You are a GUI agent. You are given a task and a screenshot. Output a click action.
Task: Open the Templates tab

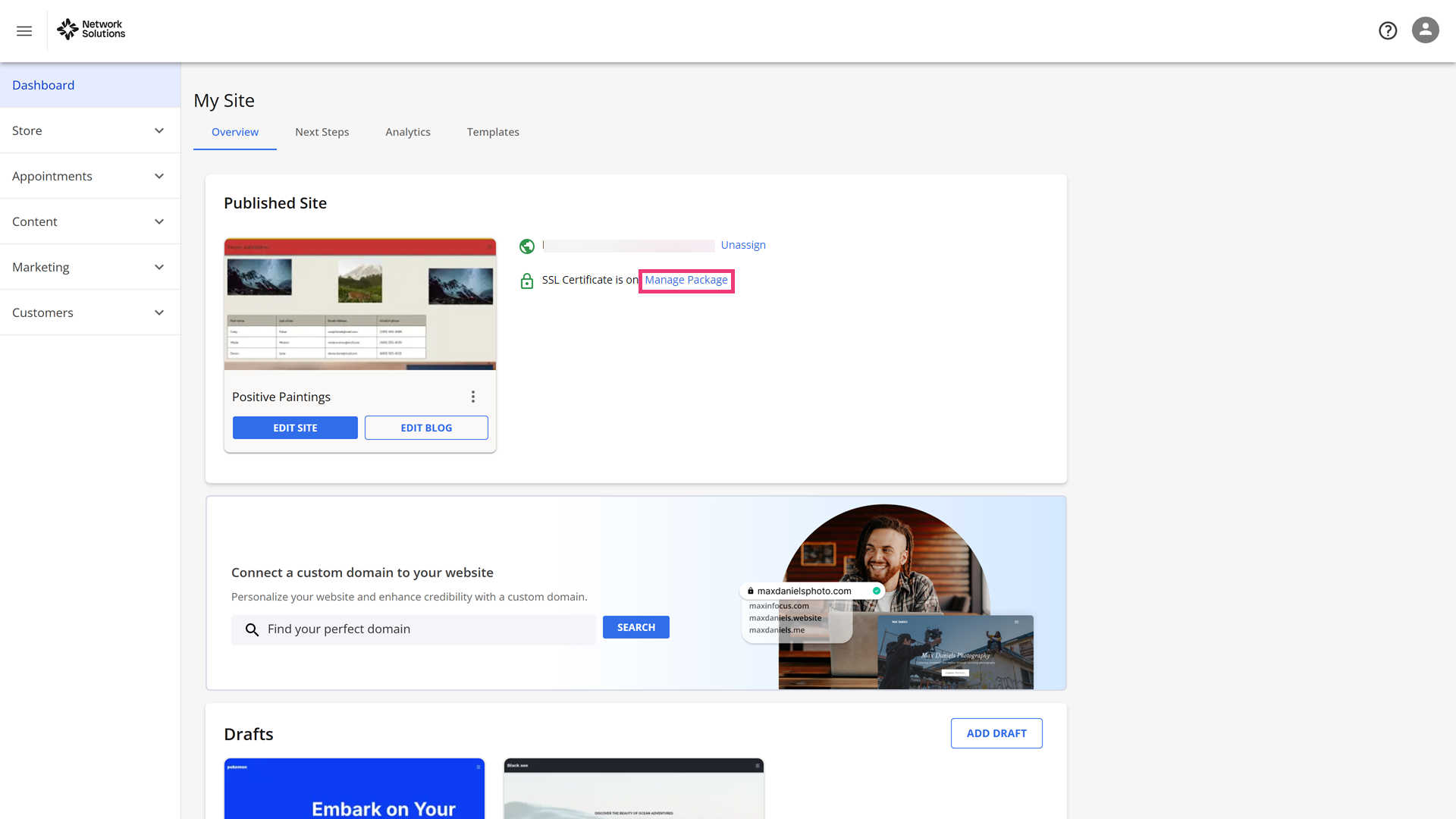coord(493,132)
